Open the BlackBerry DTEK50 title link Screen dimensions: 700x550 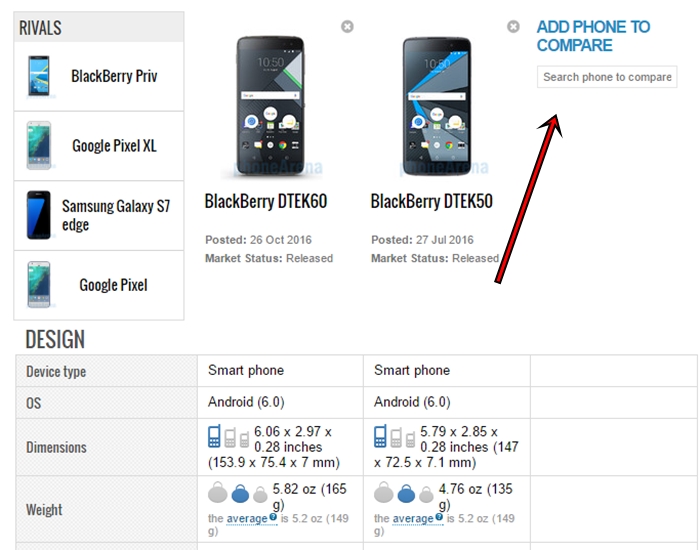pyautogui.click(x=432, y=201)
